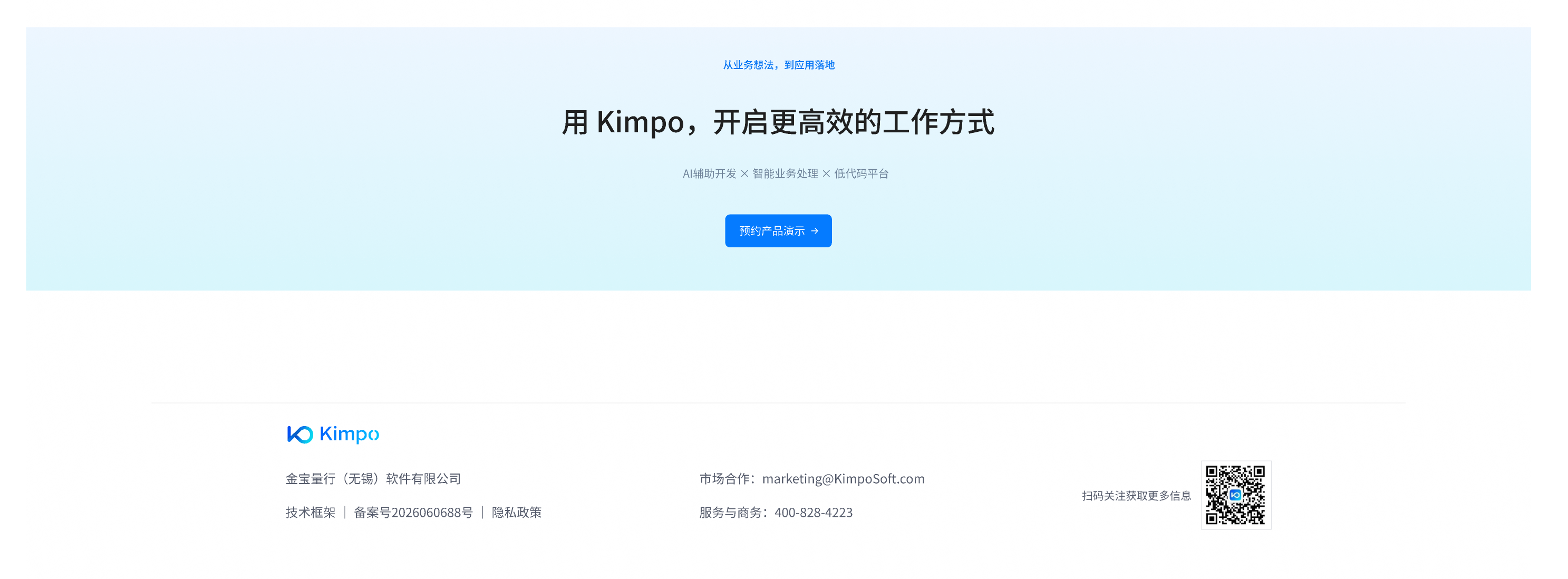Screen dimensions: 1568x579
Task: Click the QR code image
Action: pos(1236,495)
